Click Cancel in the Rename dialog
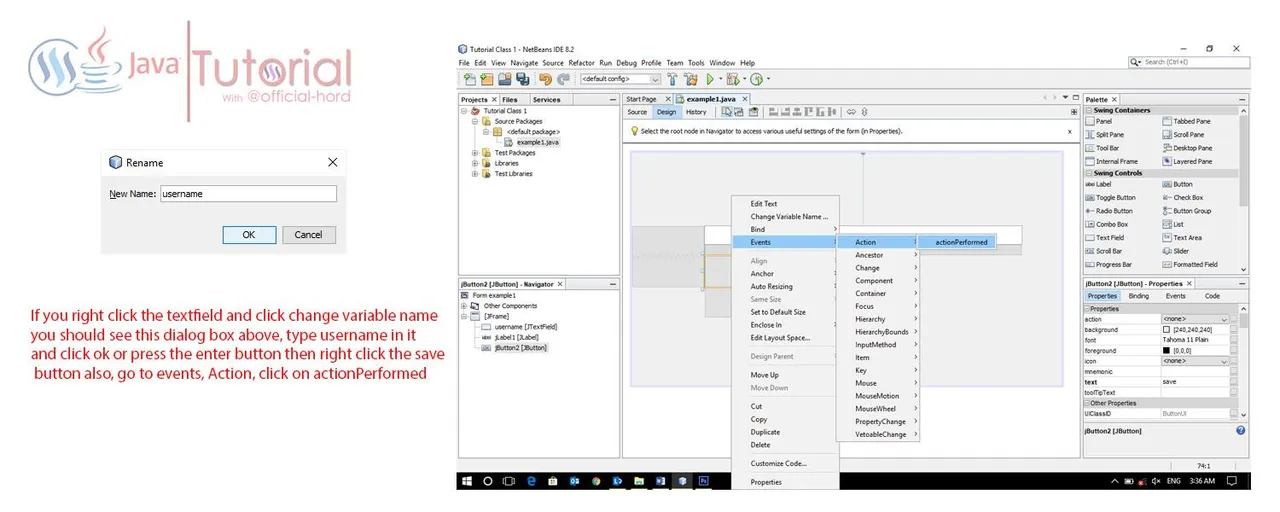Viewport: 1280px width, 512px height. point(309,234)
